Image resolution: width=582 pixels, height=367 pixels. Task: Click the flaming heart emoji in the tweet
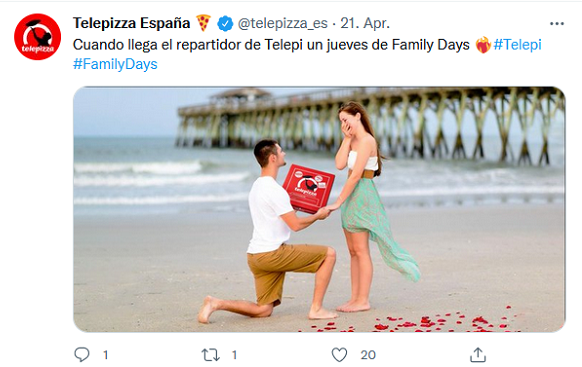pyautogui.click(x=483, y=45)
